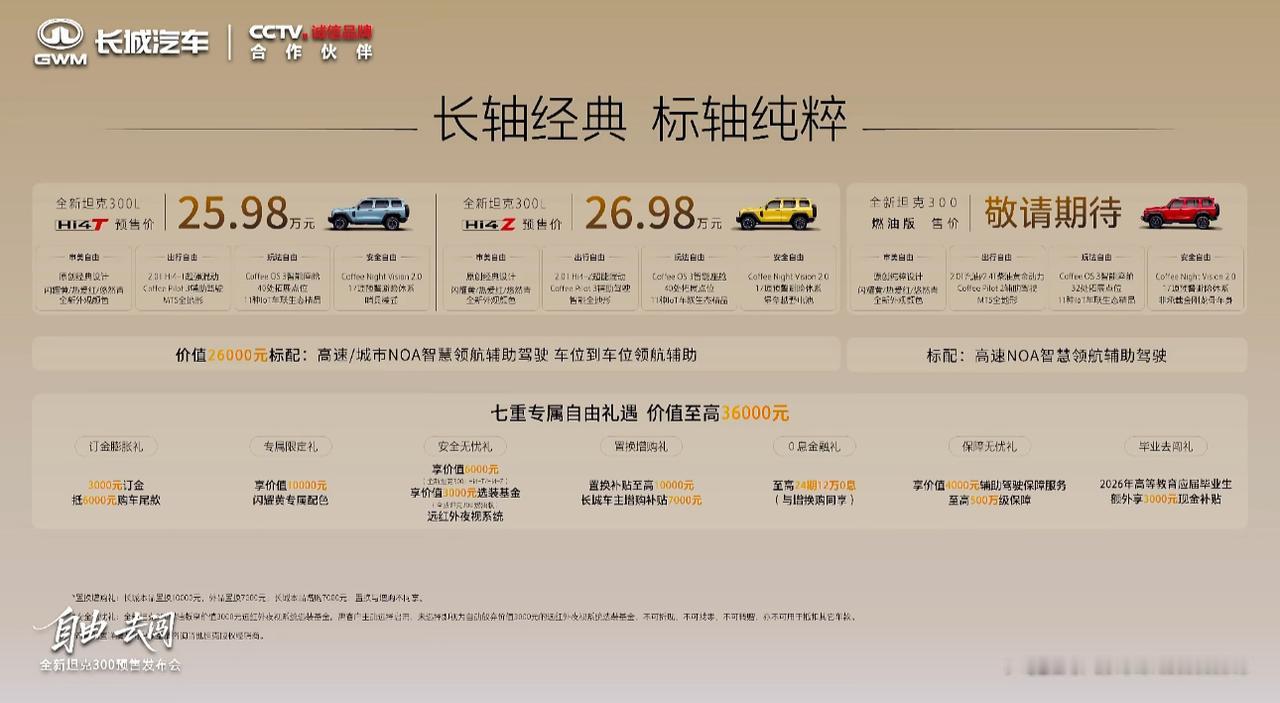The height and width of the screenshot is (703, 1280).
Task: Click 至高24期12万0息 text
Action: tap(814, 485)
